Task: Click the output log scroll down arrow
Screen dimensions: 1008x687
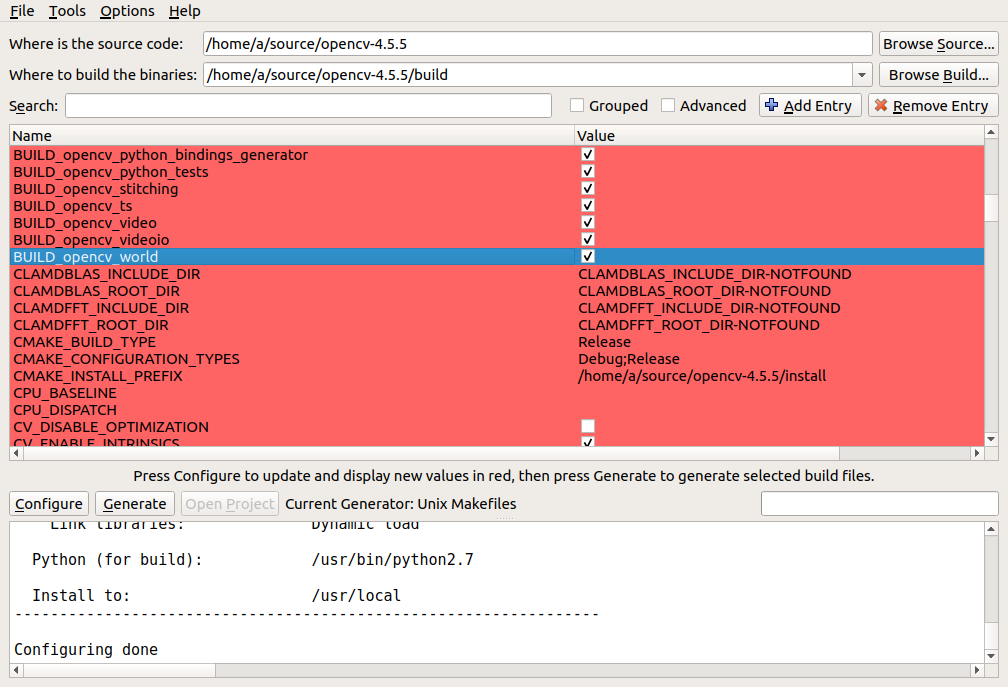Action: coord(991,656)
